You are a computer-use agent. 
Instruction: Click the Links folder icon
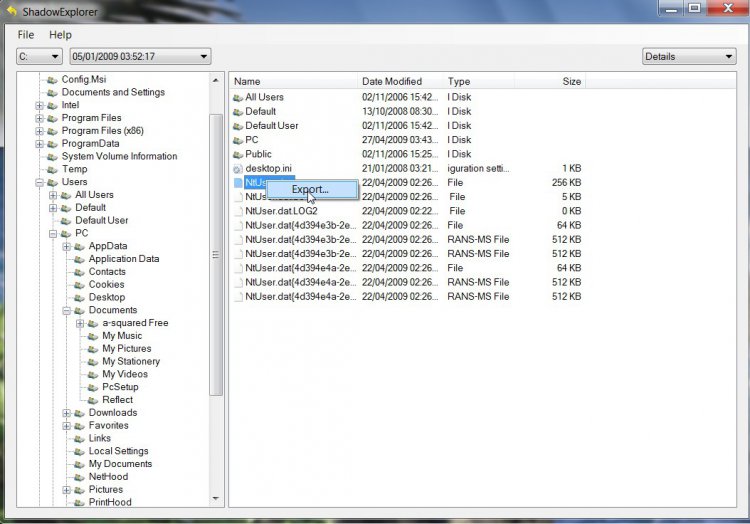[x=79, y=439]
